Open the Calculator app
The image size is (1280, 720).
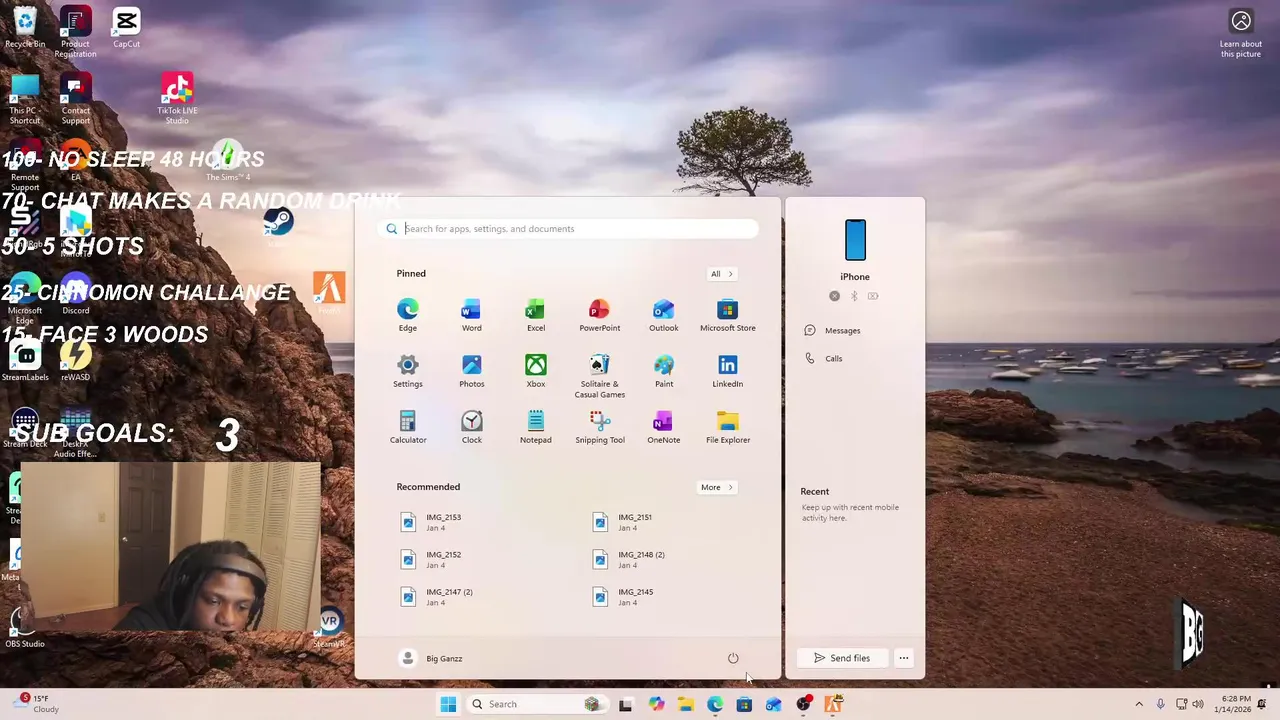(x=408, y=427)
